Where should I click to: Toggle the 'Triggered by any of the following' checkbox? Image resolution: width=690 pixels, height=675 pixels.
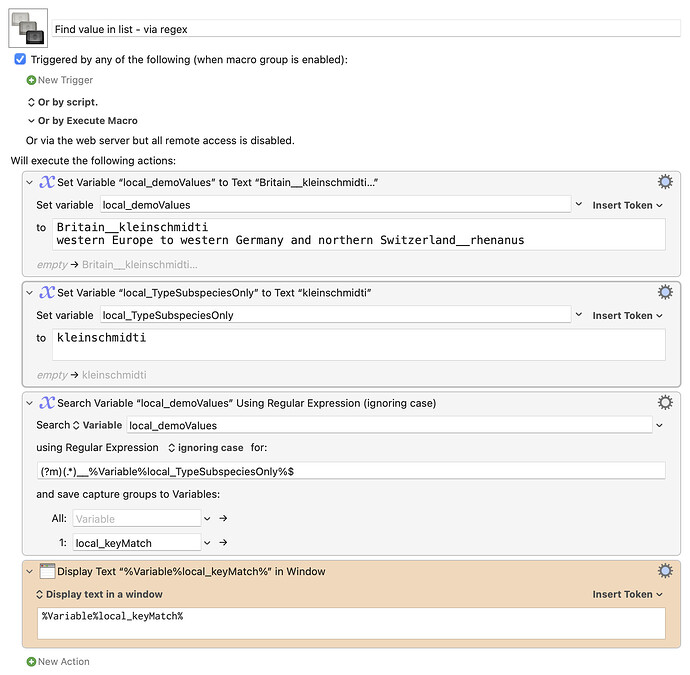pos(20,59)
